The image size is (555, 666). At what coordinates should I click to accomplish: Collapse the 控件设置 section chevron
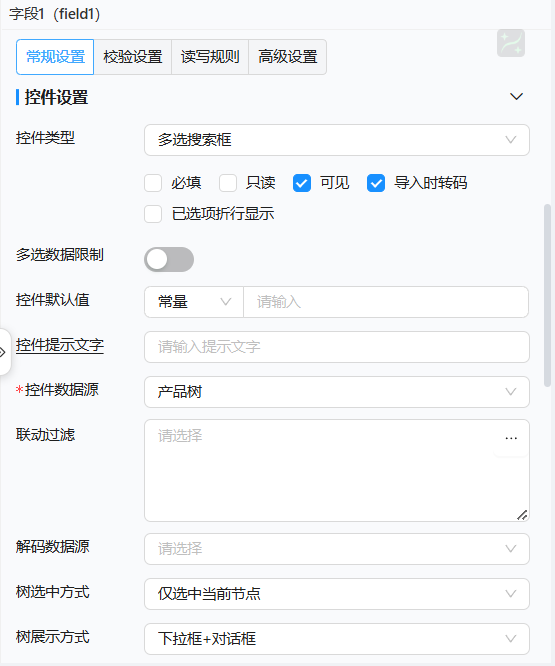click(x=516, y=97)
